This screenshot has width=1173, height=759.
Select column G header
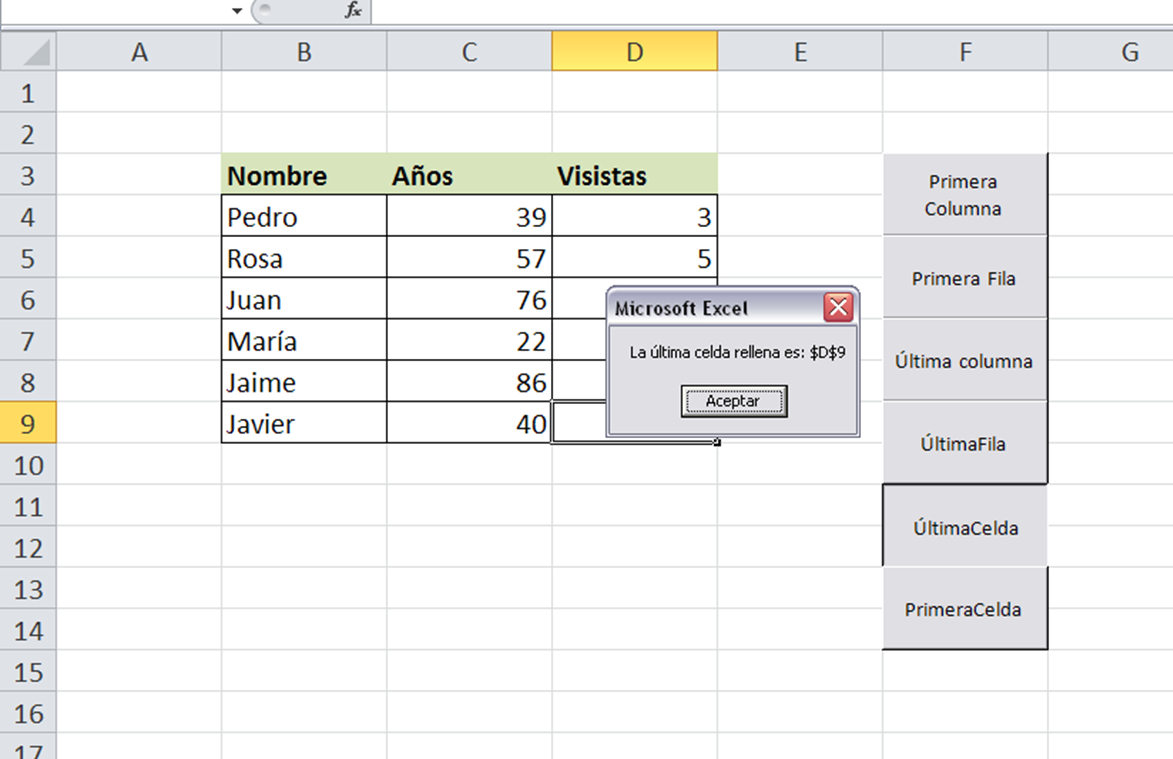pyautogui.click(x=1129, y=52)
